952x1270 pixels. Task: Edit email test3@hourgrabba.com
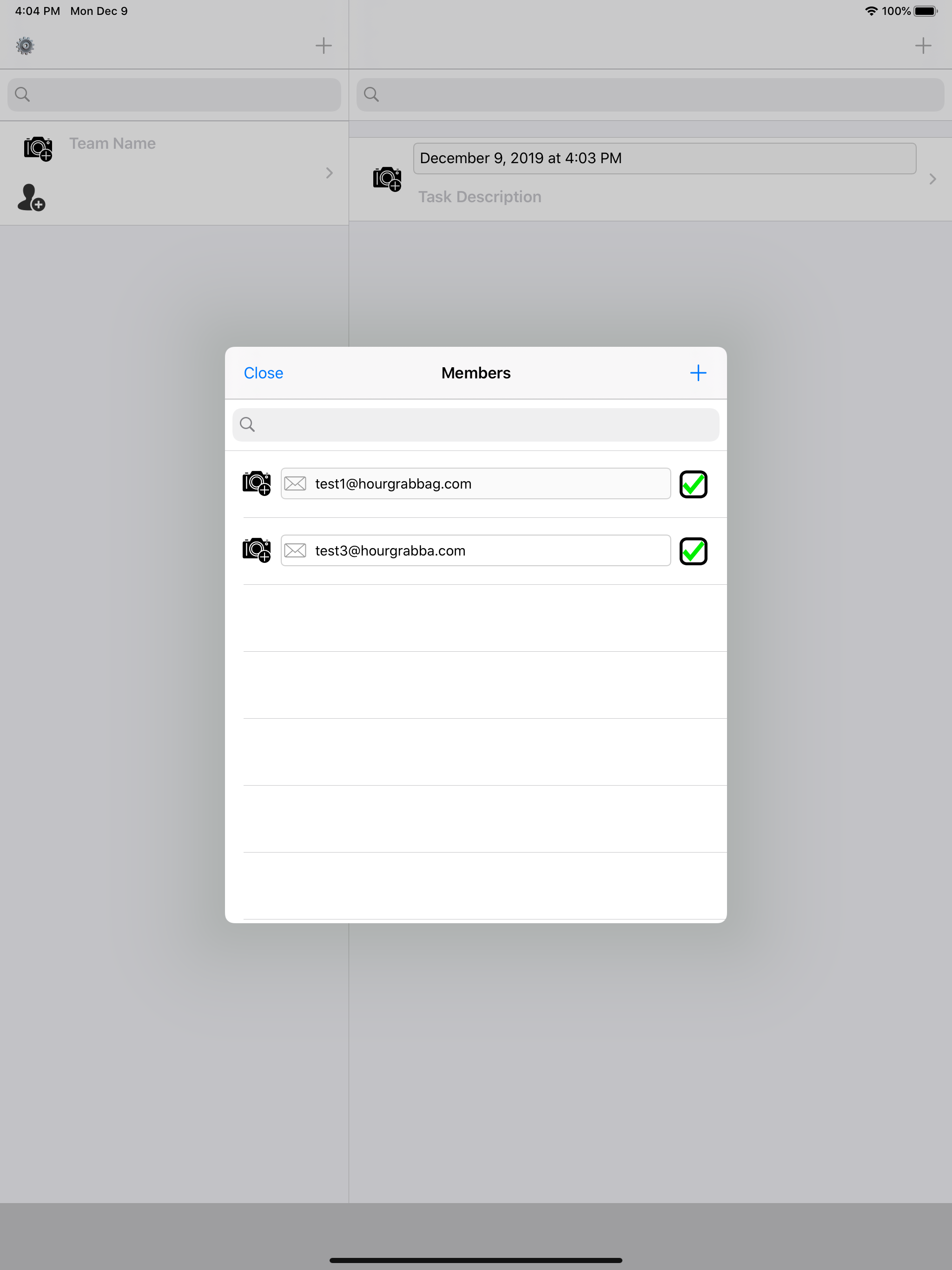click(x=476, y=550)
